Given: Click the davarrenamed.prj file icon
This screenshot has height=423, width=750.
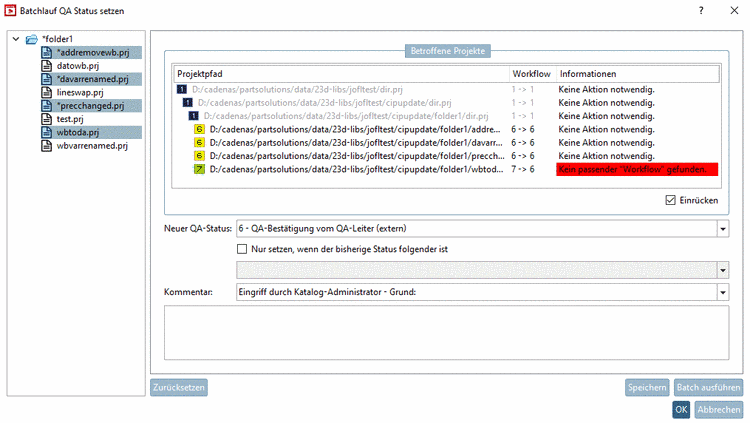Looking at the screenshot, I should [46, 79].
